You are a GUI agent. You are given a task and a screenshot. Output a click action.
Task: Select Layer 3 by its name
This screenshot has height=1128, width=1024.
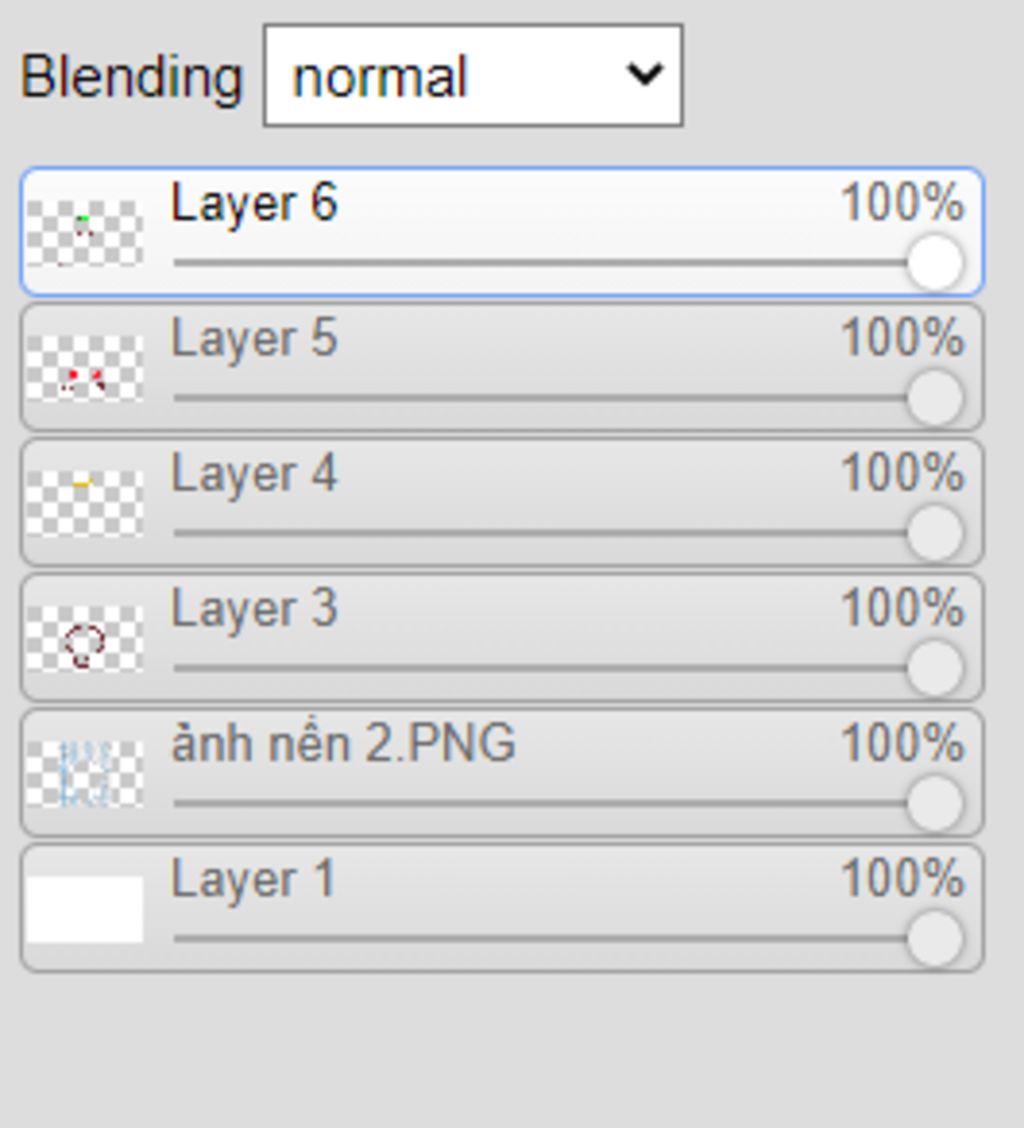tap(254, 608)
